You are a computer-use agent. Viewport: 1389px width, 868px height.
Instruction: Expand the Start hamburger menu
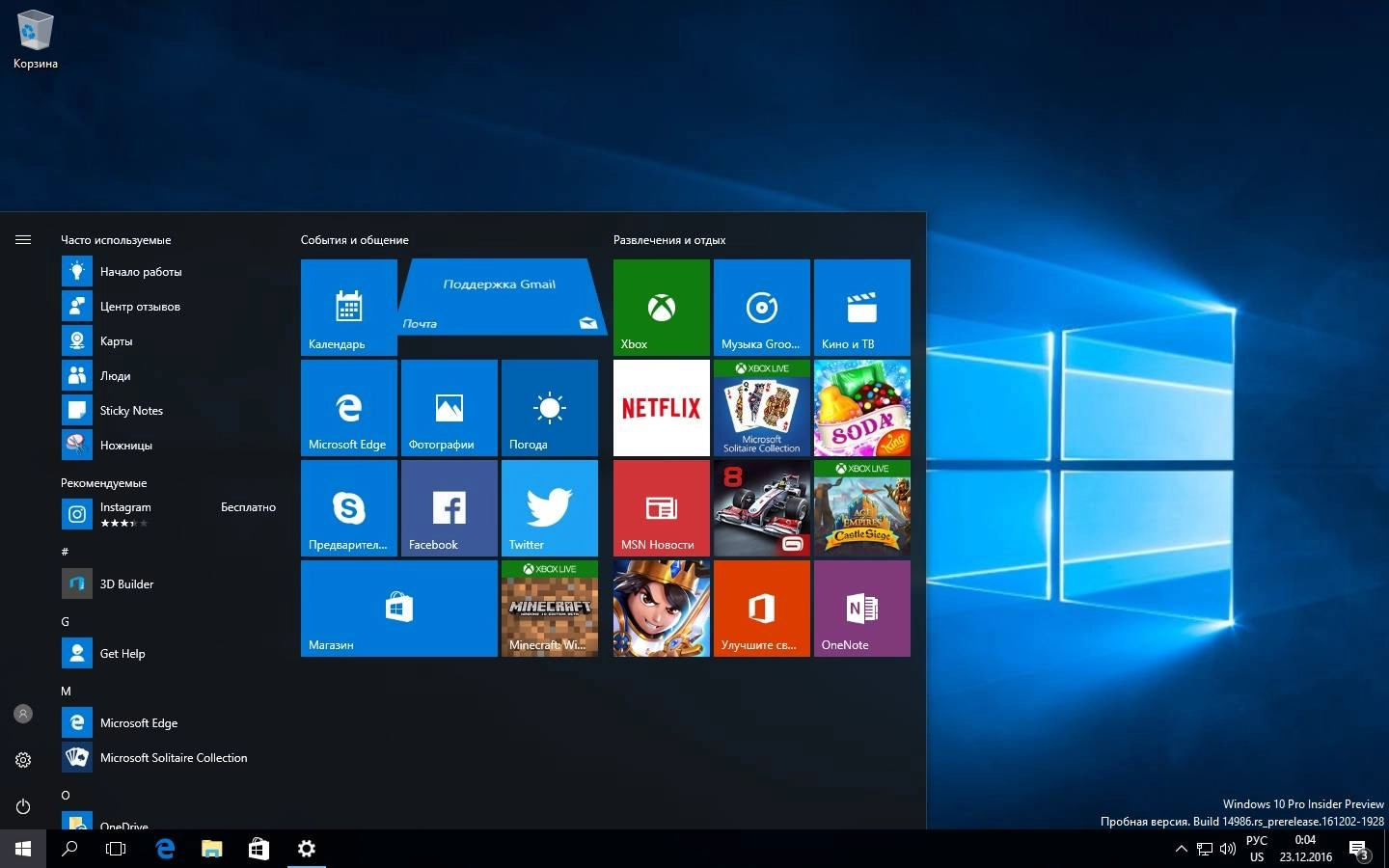point(23,240)
